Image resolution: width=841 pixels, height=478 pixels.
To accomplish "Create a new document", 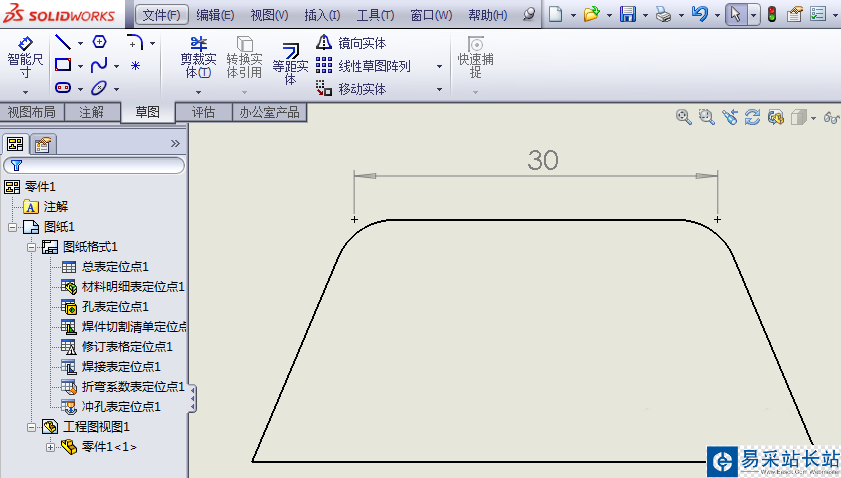I will coord(556,14).
